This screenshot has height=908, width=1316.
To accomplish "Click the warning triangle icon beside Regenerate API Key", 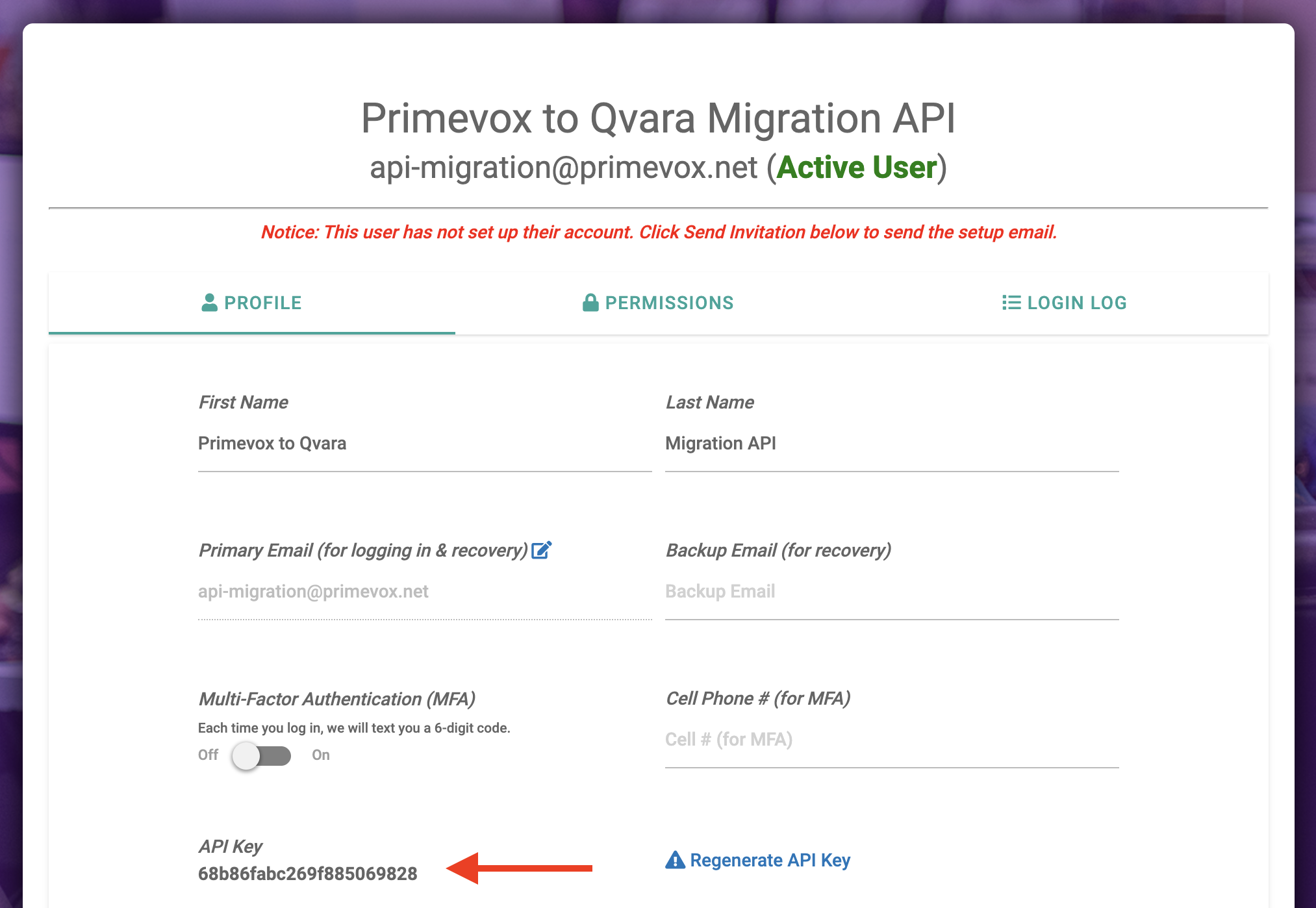I will point(675,860).
